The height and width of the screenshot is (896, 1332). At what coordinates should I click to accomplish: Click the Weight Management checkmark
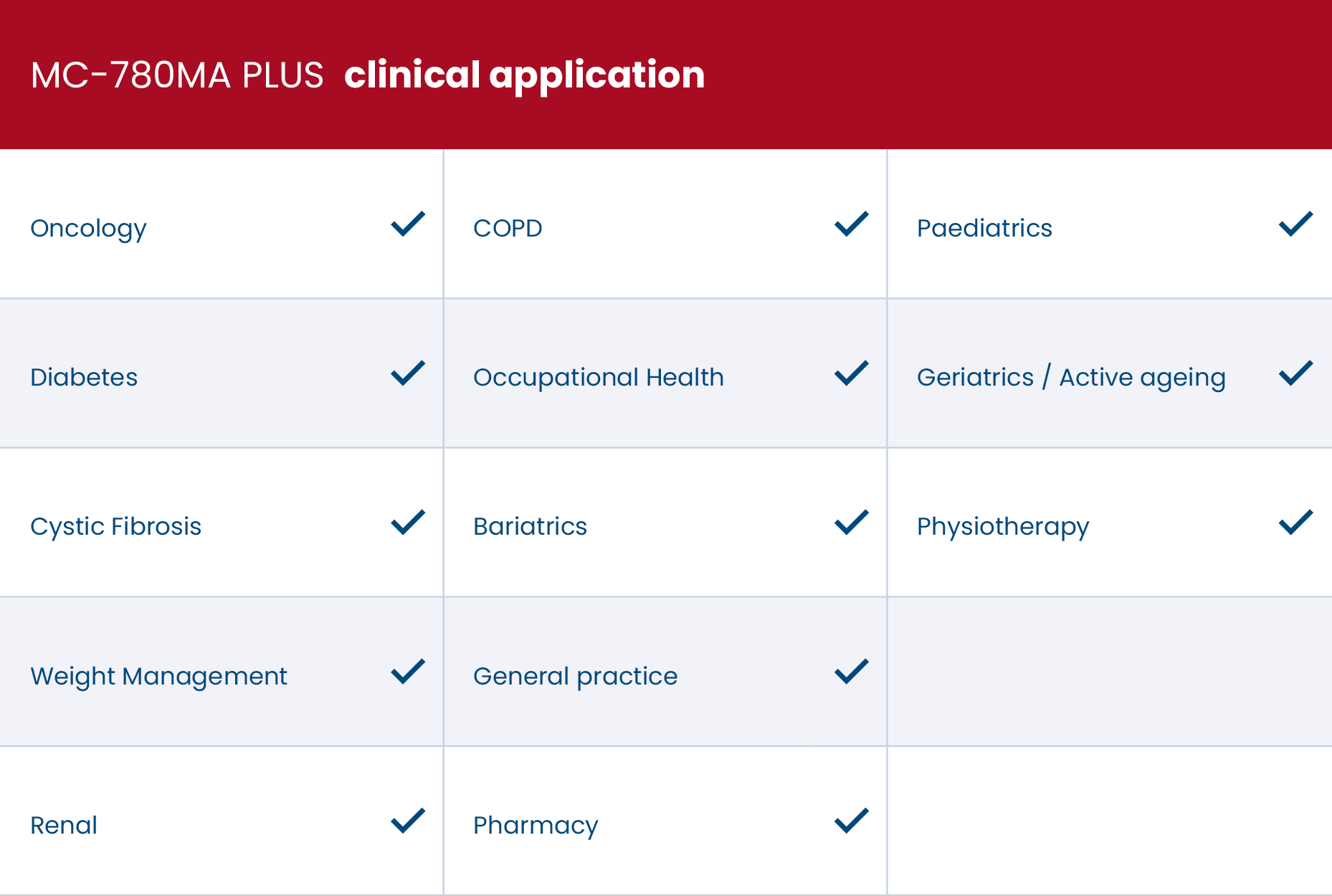pyautogui.click(x=408, y=672)
